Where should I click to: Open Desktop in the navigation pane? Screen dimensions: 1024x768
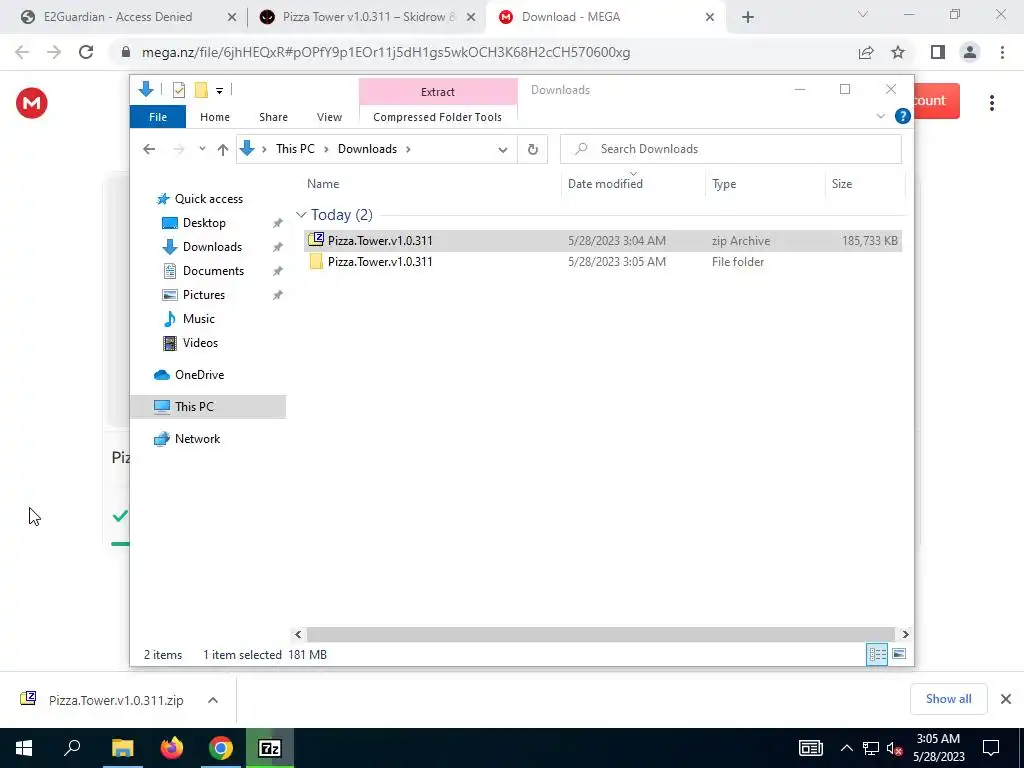point(204,223)
